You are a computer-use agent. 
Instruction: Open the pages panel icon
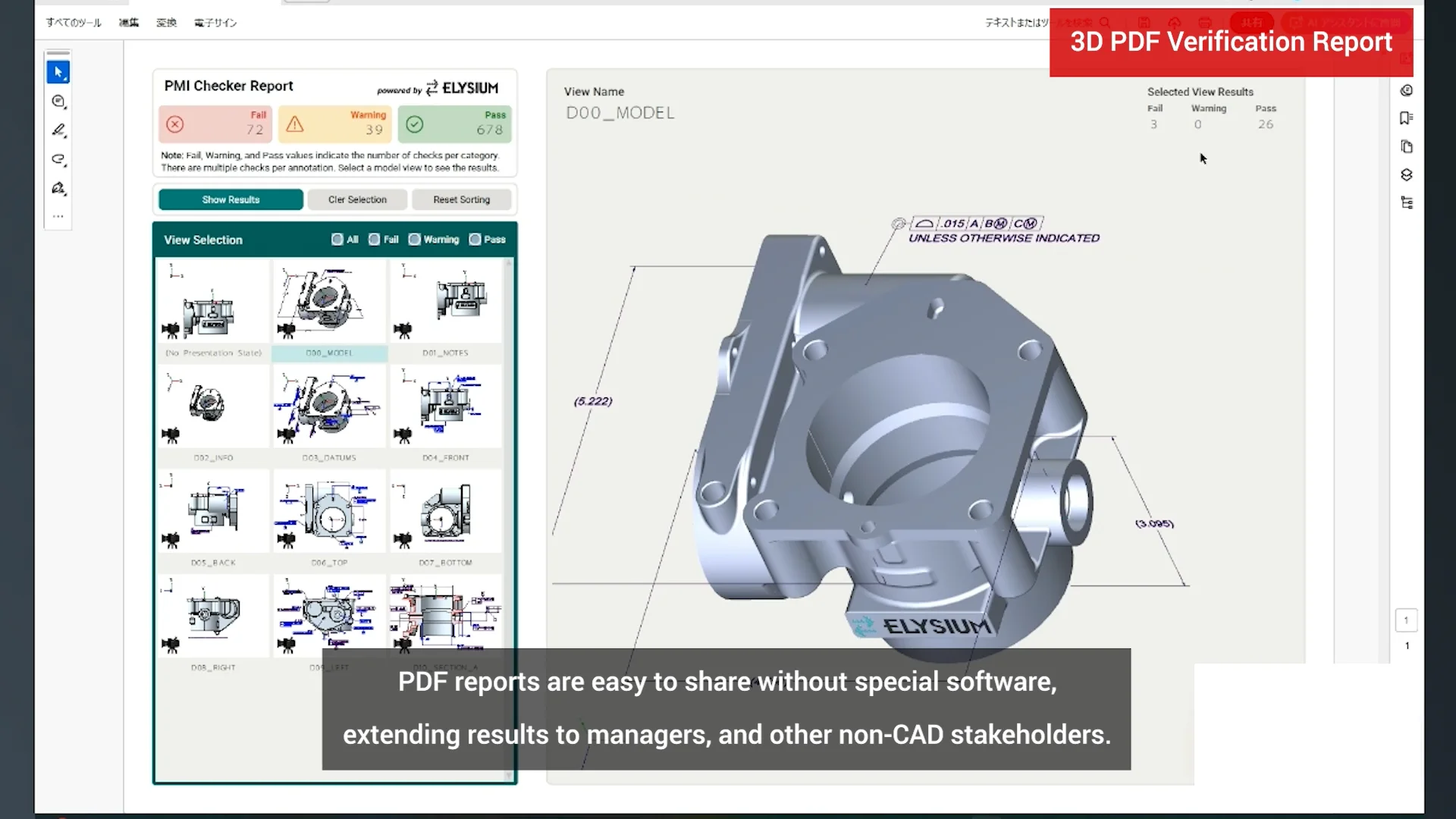[x=1407, y=146]
